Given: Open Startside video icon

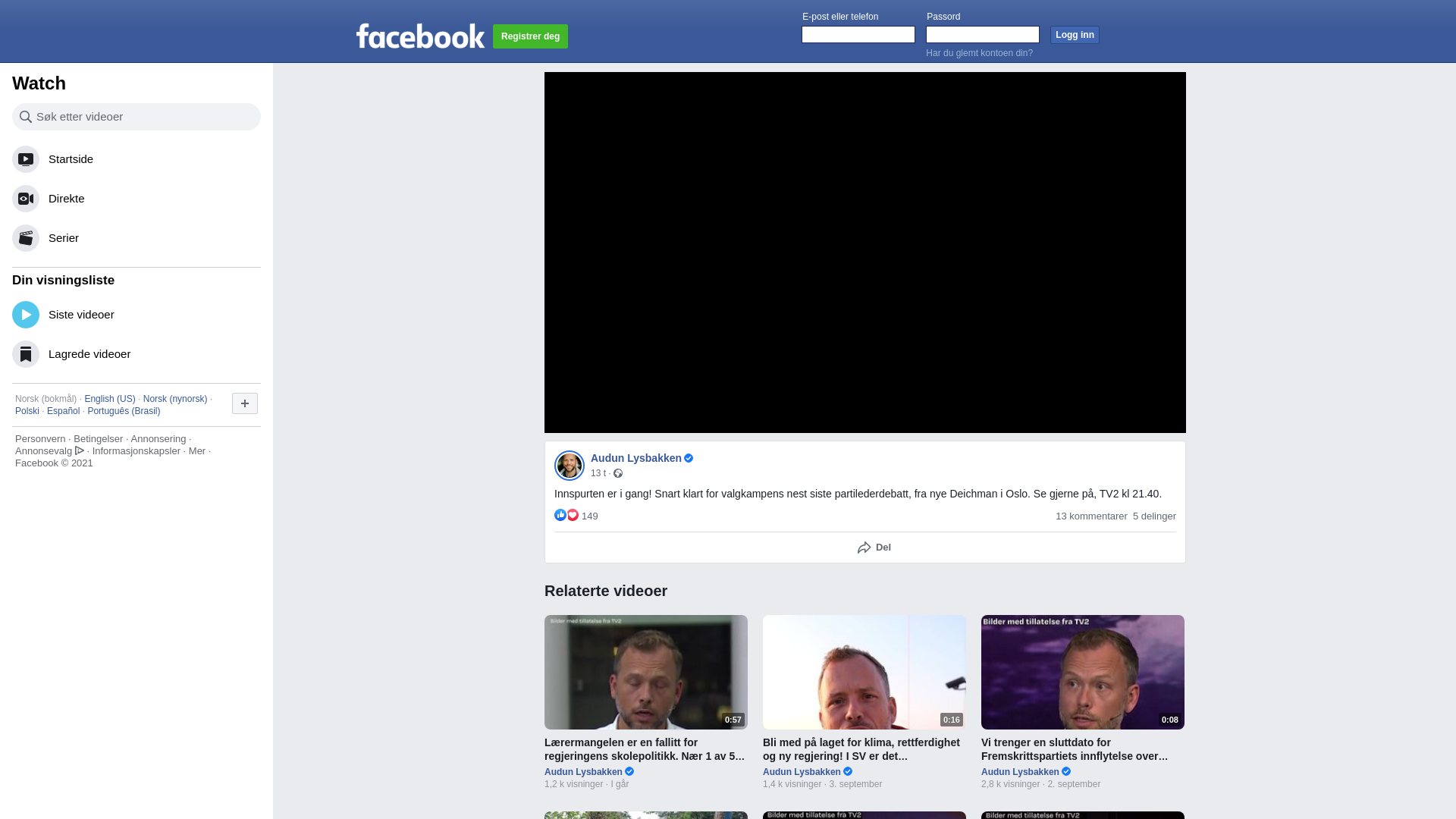Looking at the screenshot, I should 26,159.
